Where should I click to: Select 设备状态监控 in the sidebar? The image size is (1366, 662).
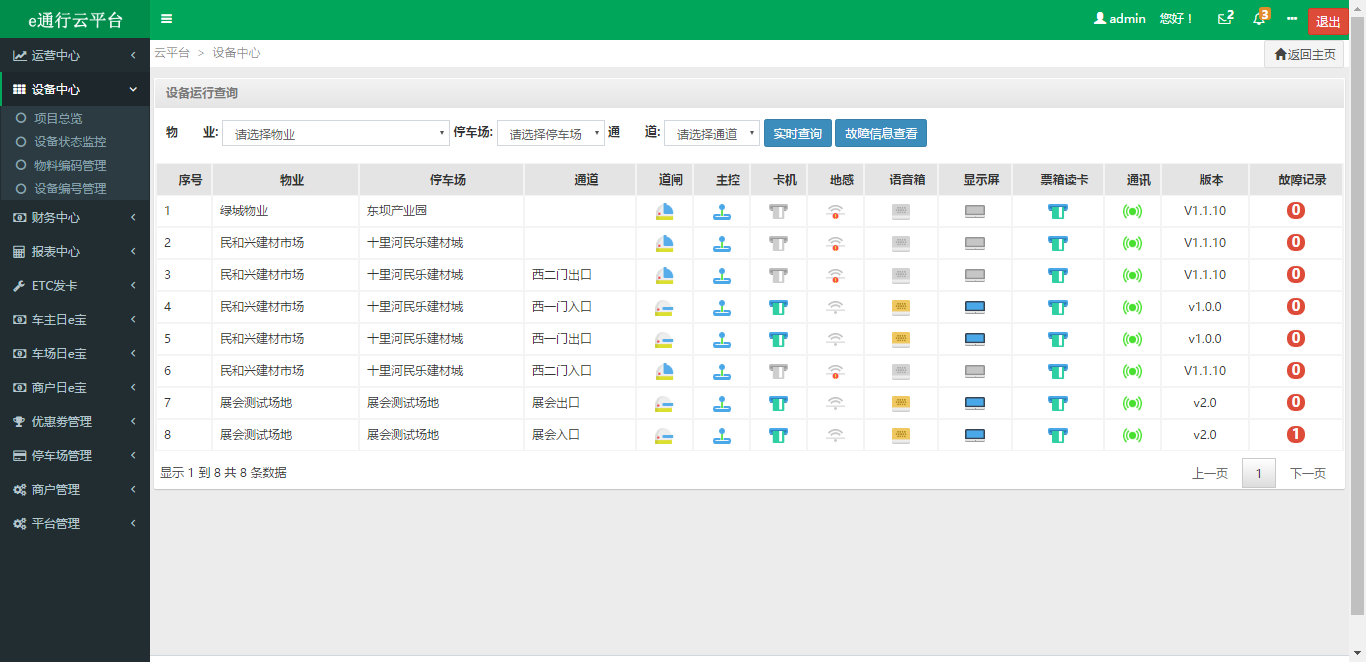(x=70, y=142)
